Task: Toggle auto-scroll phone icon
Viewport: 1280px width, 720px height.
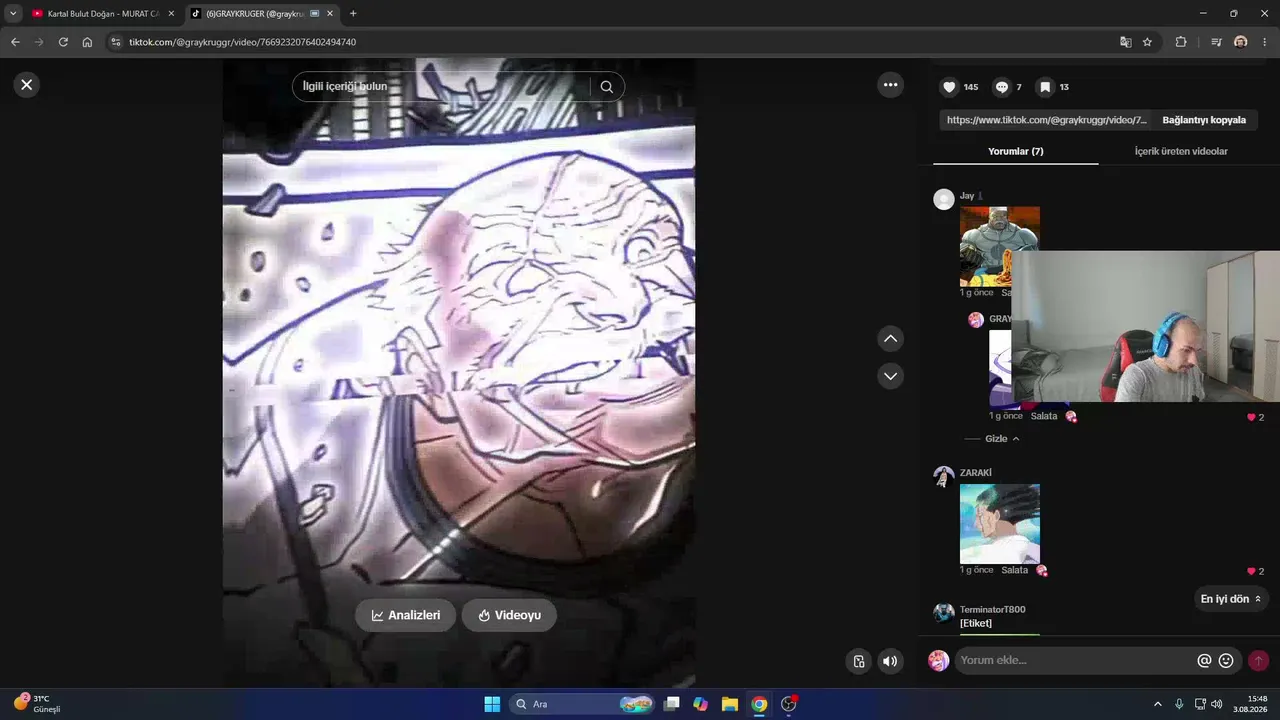Action: coord(858,661)
